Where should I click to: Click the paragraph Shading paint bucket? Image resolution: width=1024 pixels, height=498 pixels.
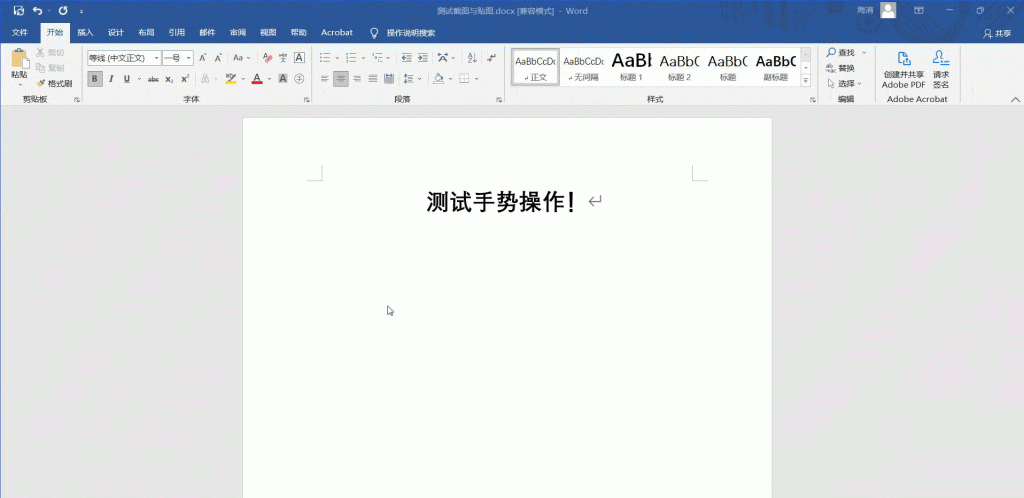coord(438,79)
